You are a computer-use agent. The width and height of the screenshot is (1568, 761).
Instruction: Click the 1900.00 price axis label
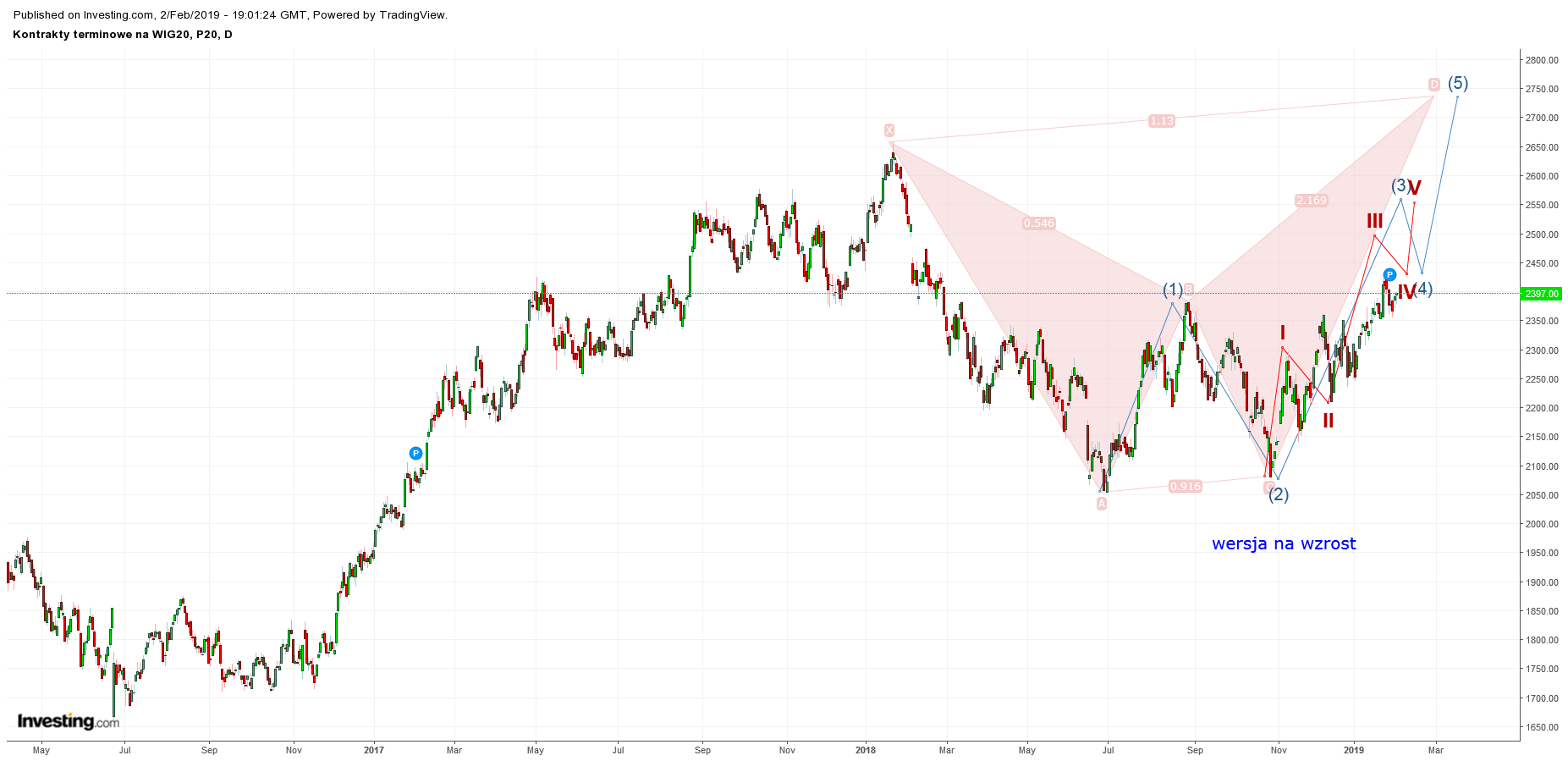point(1542,582)
